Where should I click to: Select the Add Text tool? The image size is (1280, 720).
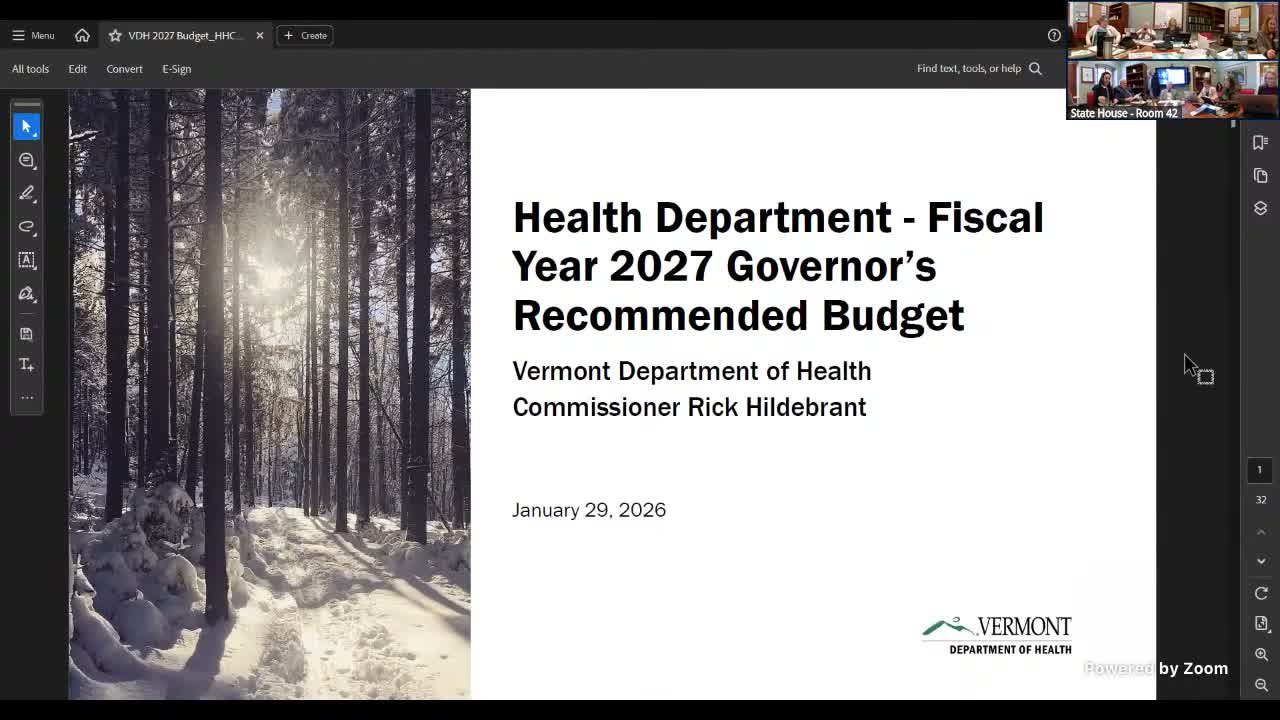coord(26,364)
